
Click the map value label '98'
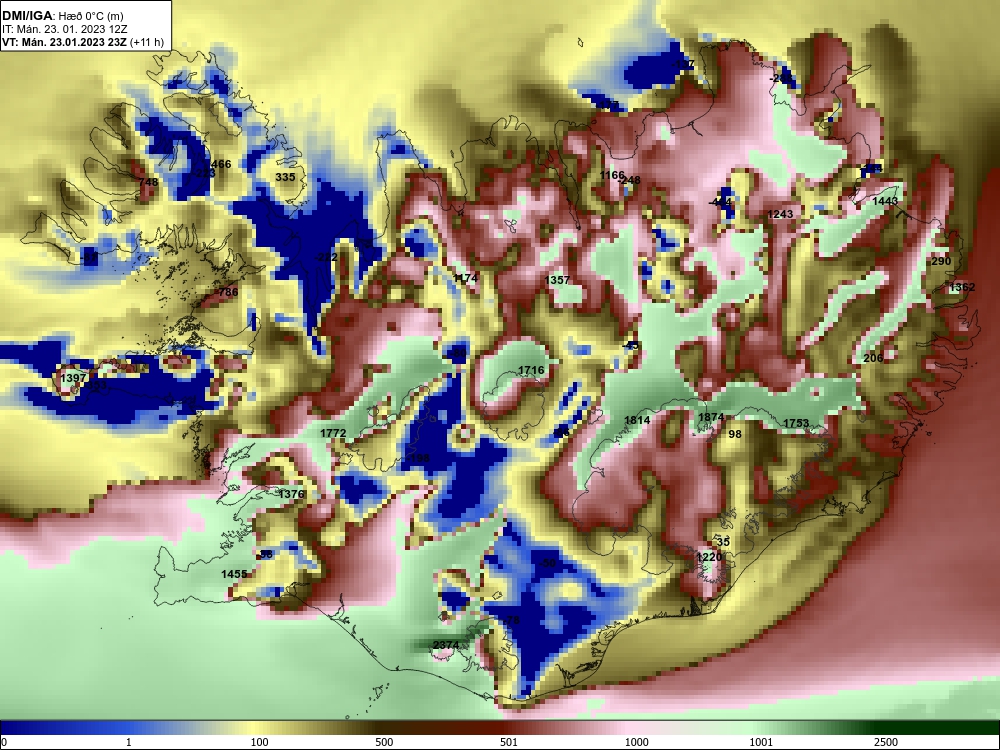tap(735, 434)
